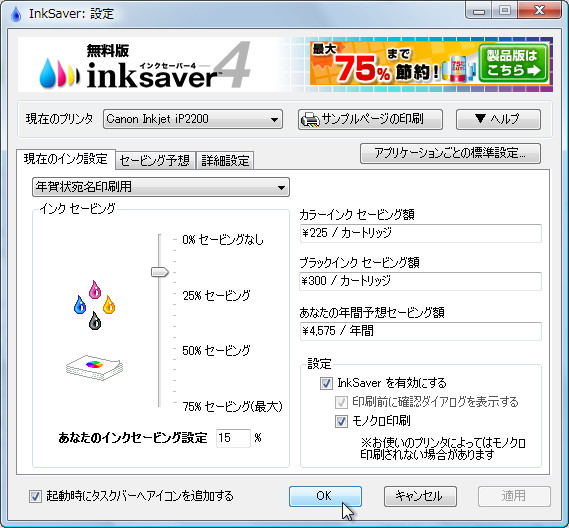Click the 0% セービングなし label

click(x=223, y=240)
